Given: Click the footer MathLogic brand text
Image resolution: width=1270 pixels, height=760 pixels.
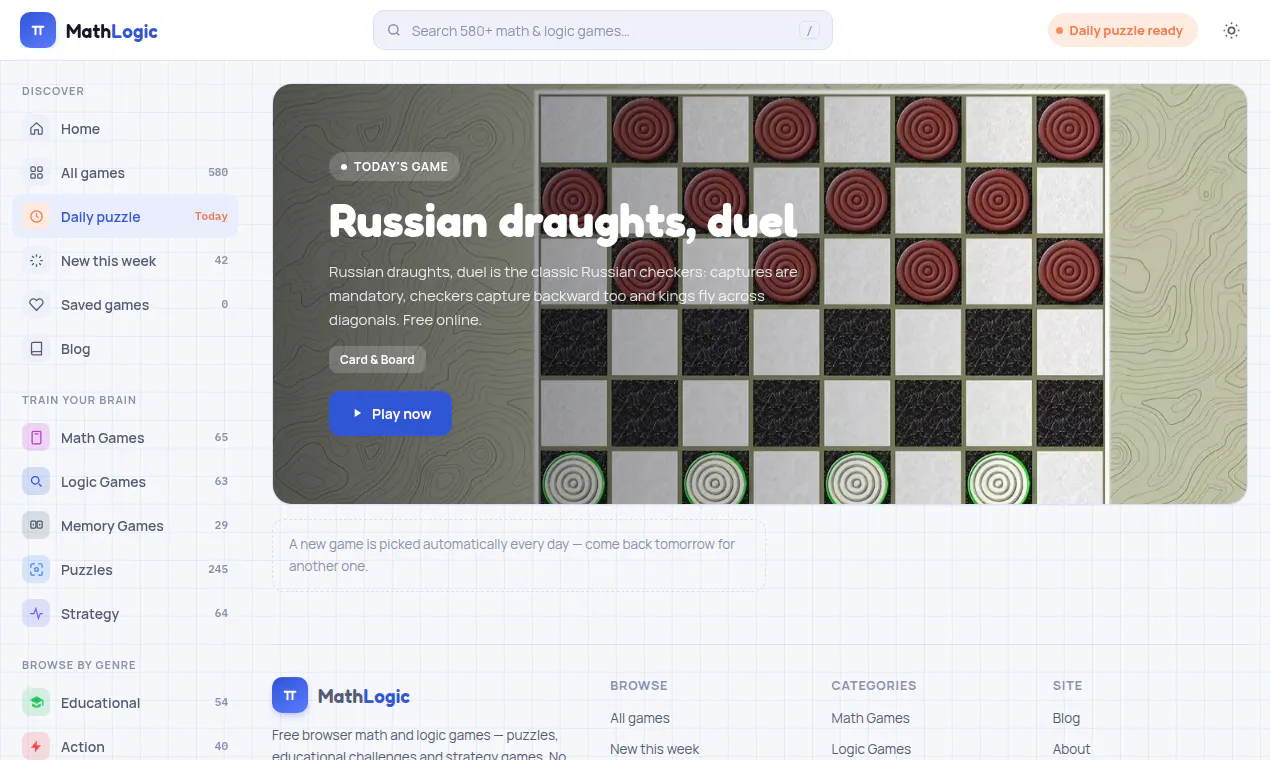Looking at the screenshot, I should coord(364,696).
